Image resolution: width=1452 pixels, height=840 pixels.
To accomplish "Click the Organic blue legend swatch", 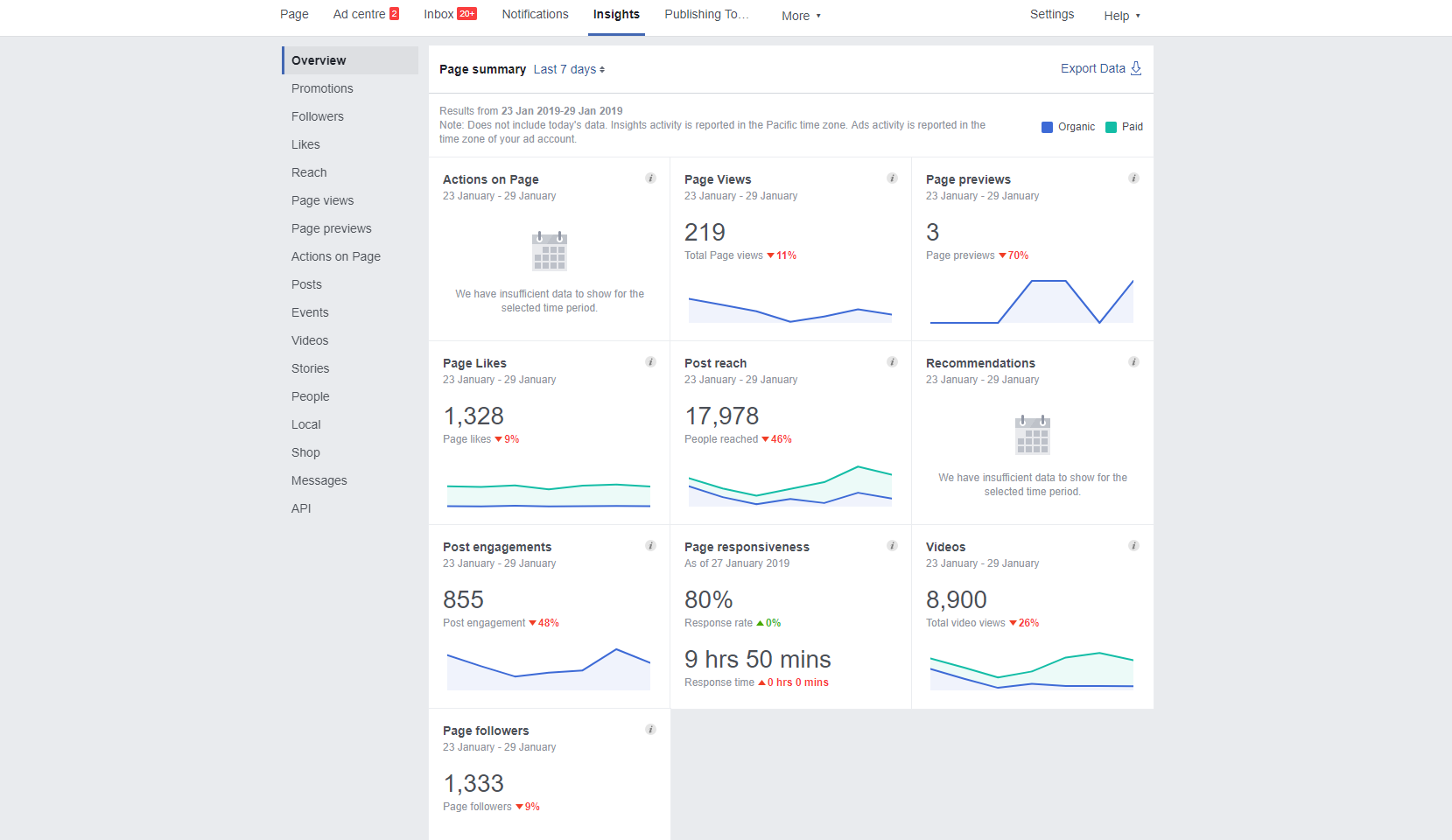I will [x=1047, y=127].
